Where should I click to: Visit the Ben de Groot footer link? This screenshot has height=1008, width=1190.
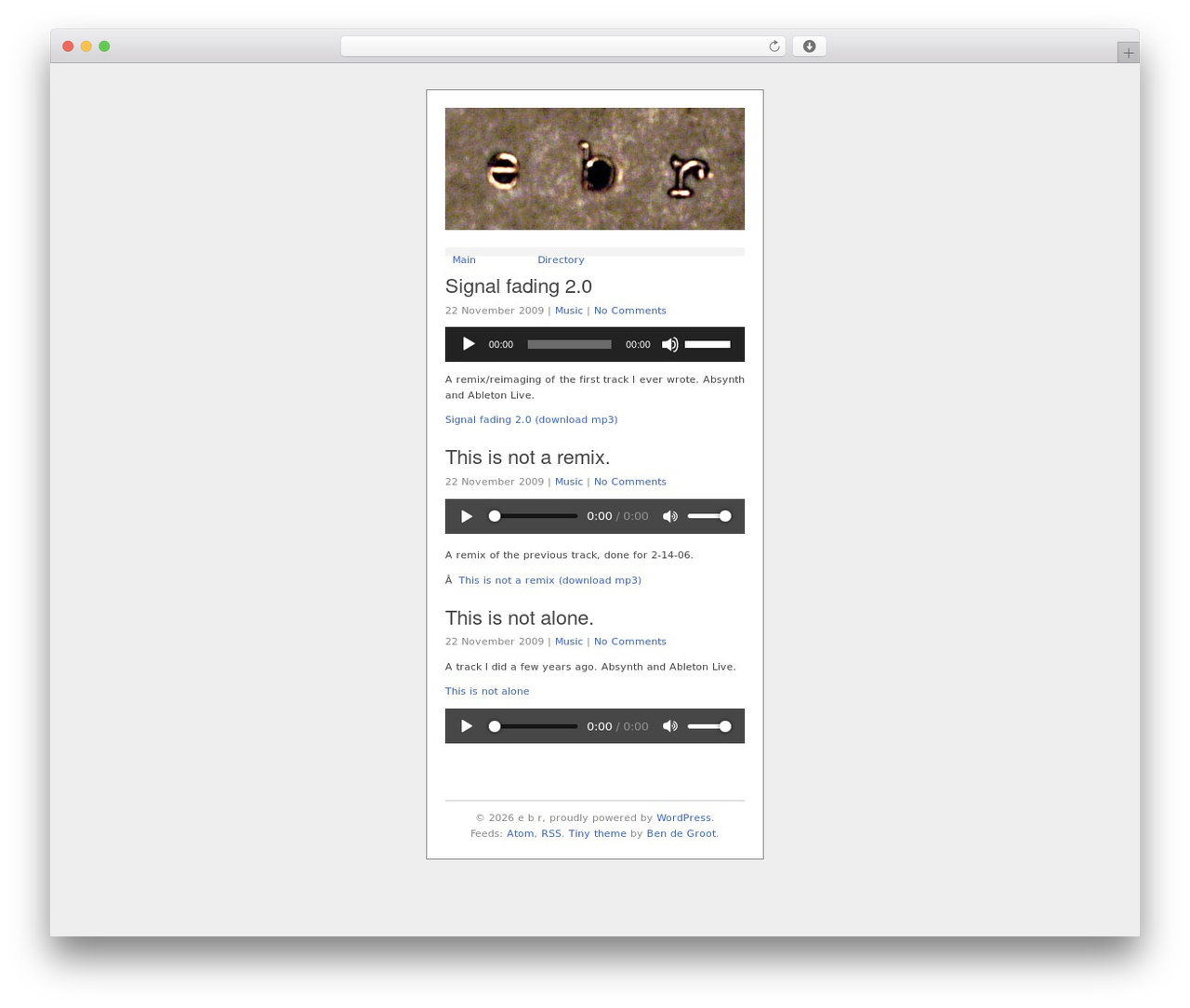pyautogui.click(x=681, y=834)
